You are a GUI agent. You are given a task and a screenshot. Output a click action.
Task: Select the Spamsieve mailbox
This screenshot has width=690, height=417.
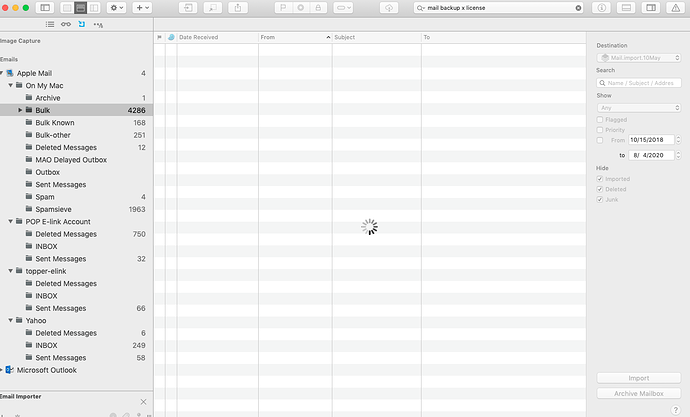(77, 209)
